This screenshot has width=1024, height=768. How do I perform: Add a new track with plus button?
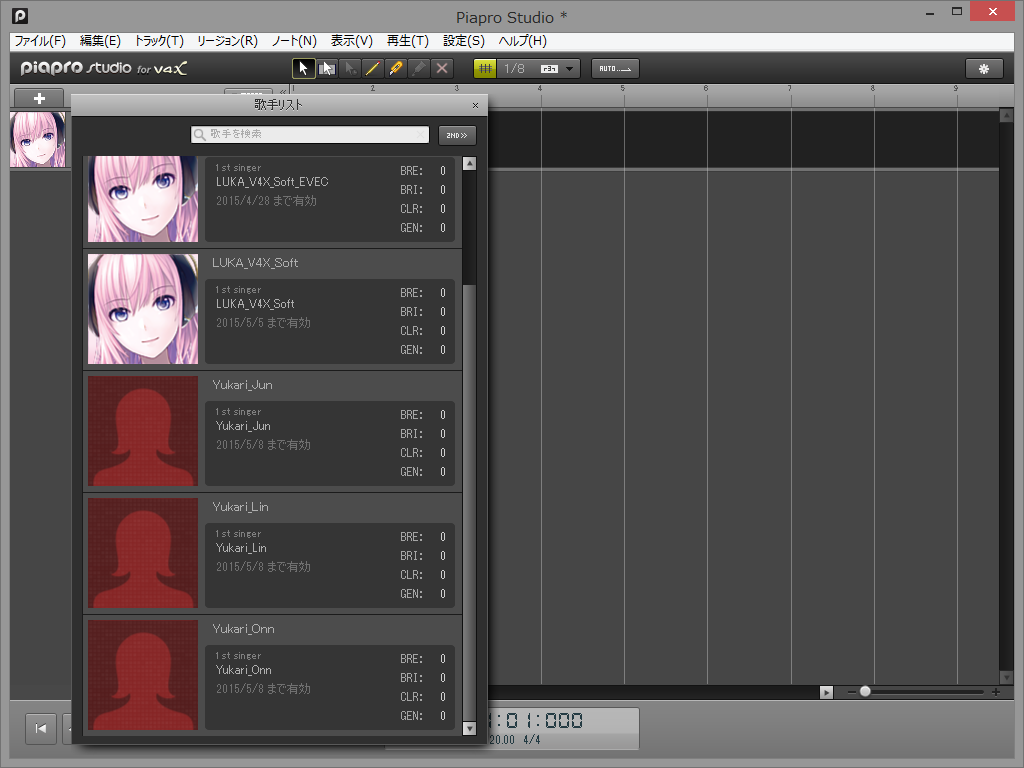coord(39,99)
